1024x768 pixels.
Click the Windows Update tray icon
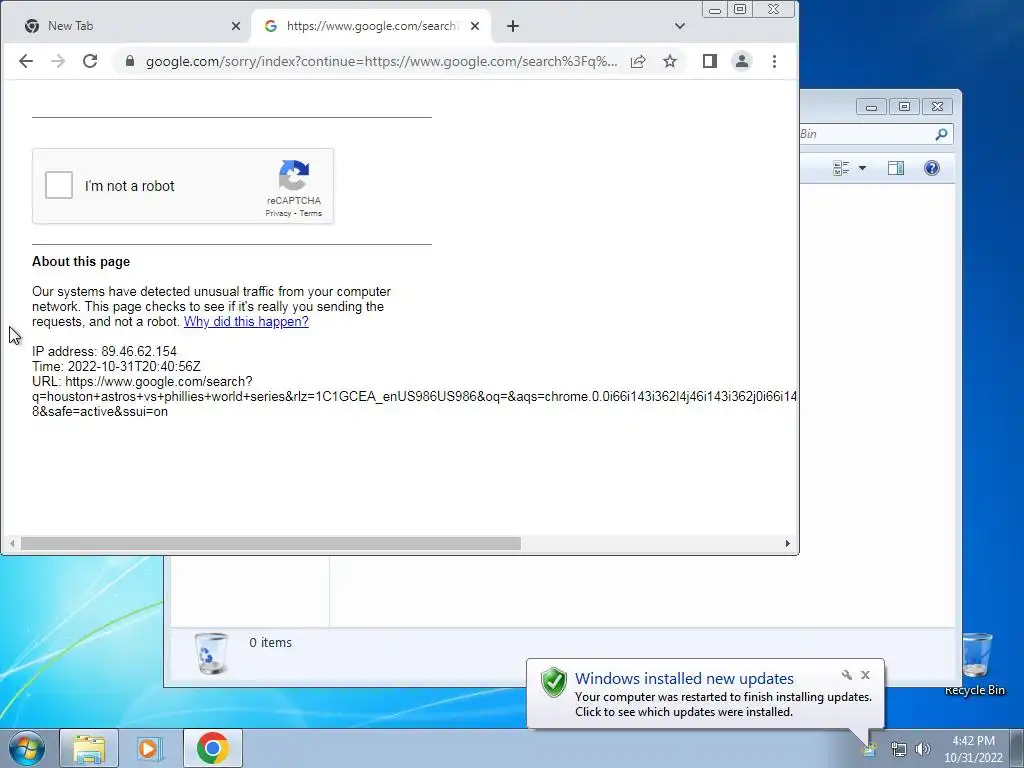tap(869, 749)
